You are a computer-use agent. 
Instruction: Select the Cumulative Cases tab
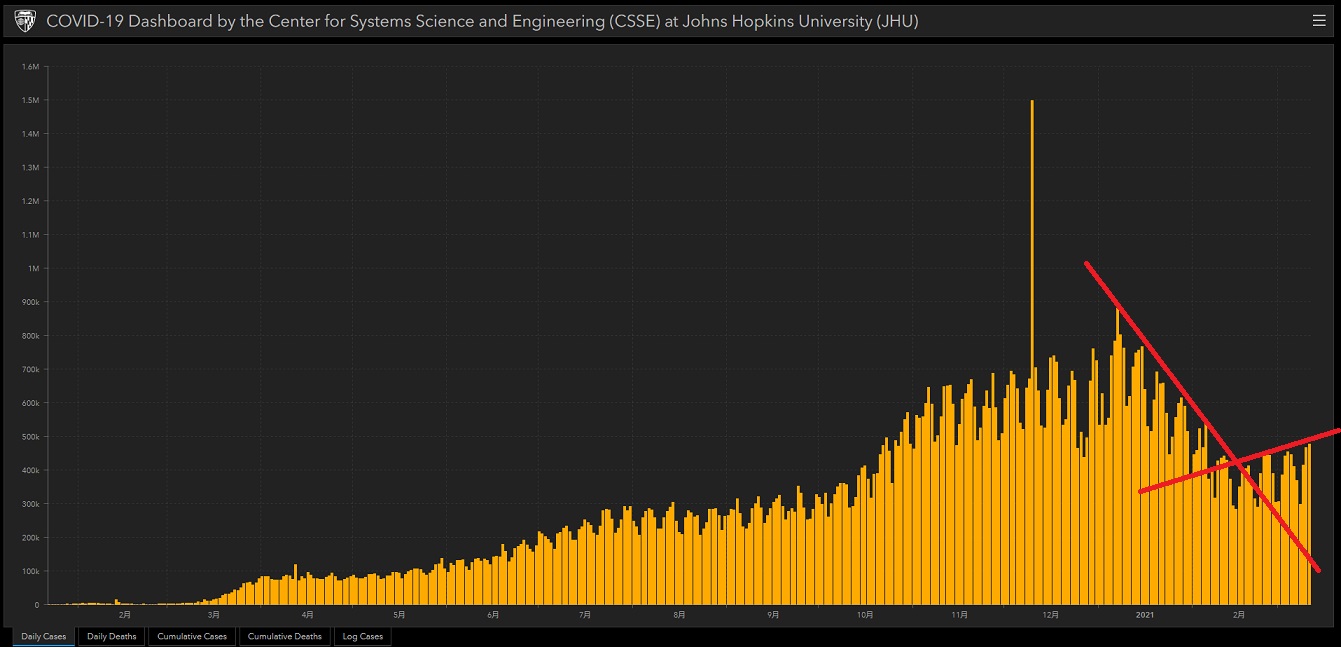(192, 636)
